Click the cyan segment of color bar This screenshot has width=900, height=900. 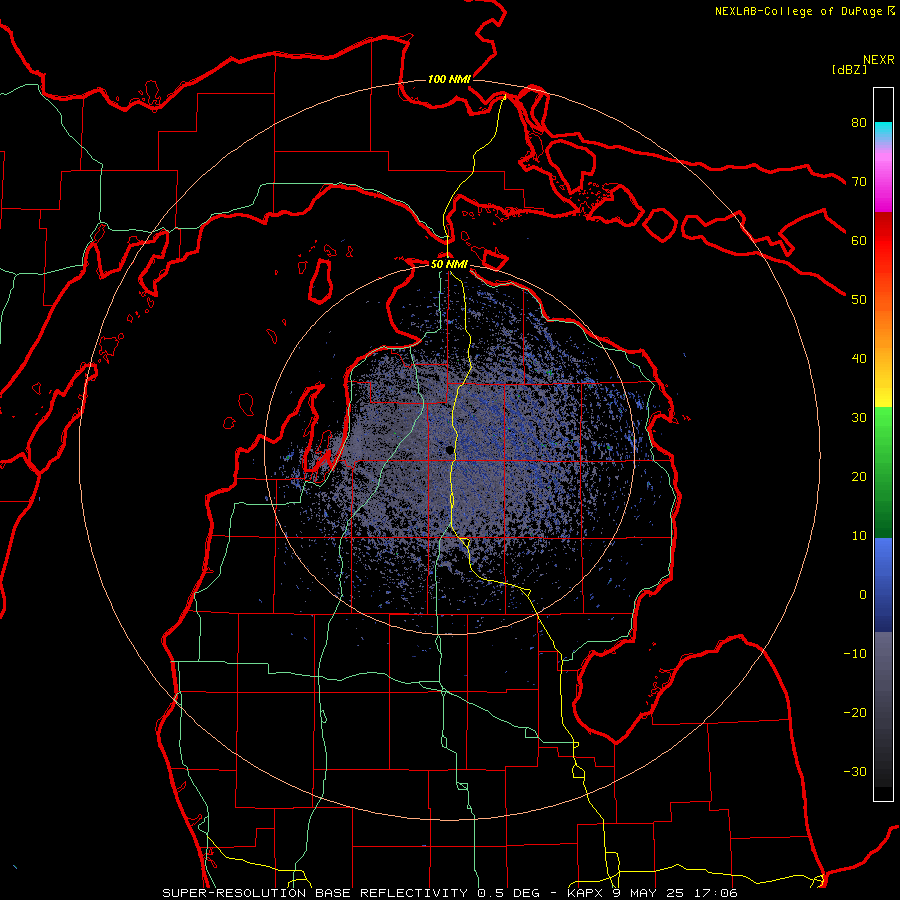883,132
